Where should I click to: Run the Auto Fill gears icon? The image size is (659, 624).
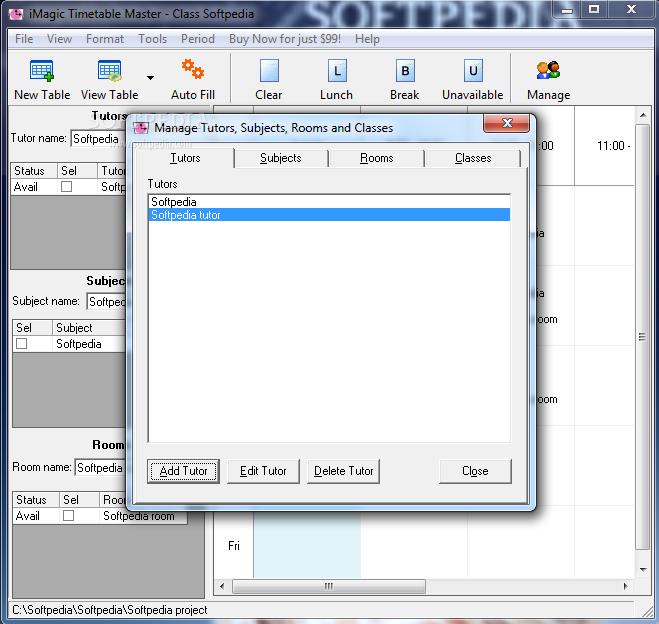[193, 70]
